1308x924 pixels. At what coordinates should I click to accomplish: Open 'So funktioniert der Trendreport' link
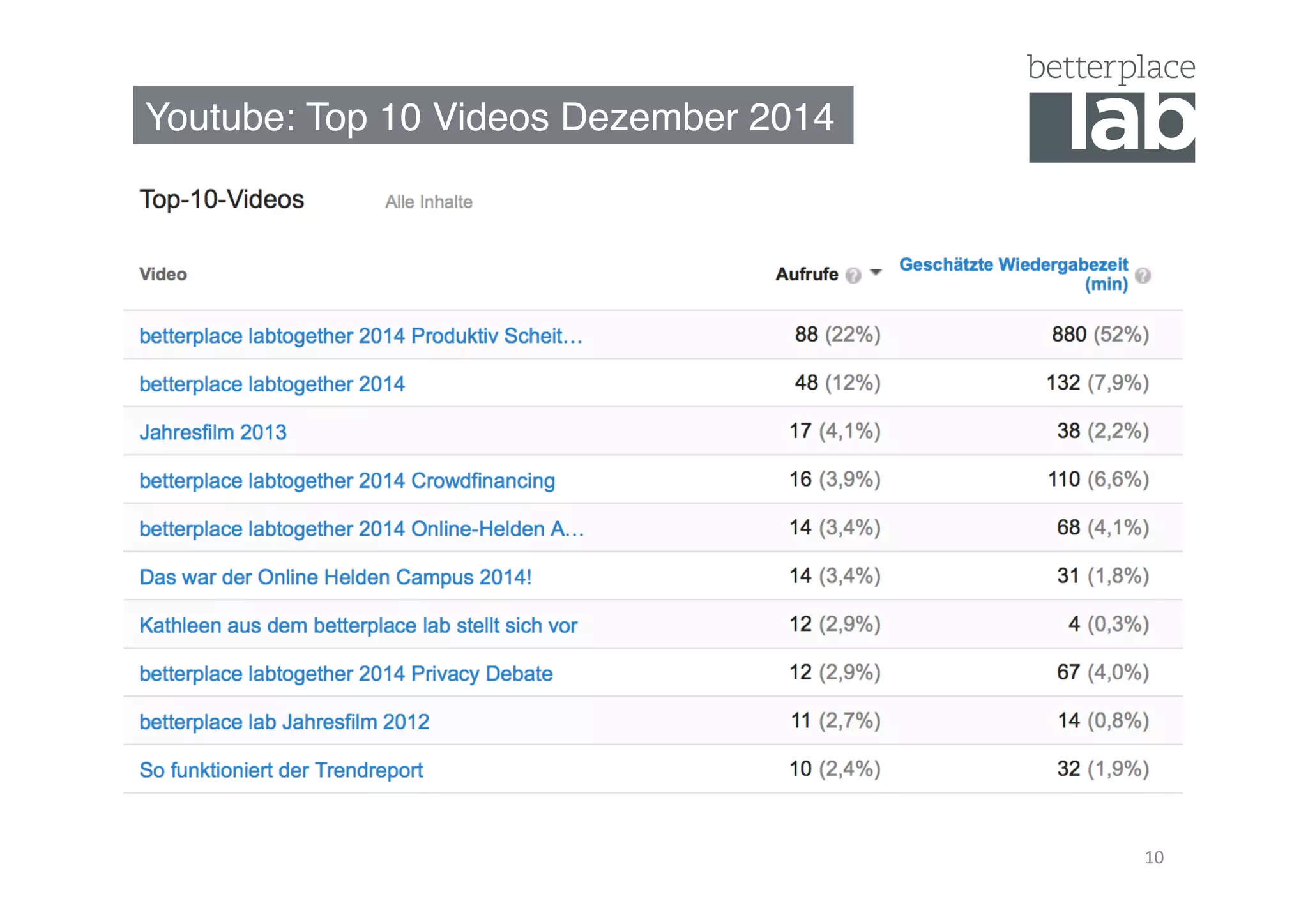[281, 770]
